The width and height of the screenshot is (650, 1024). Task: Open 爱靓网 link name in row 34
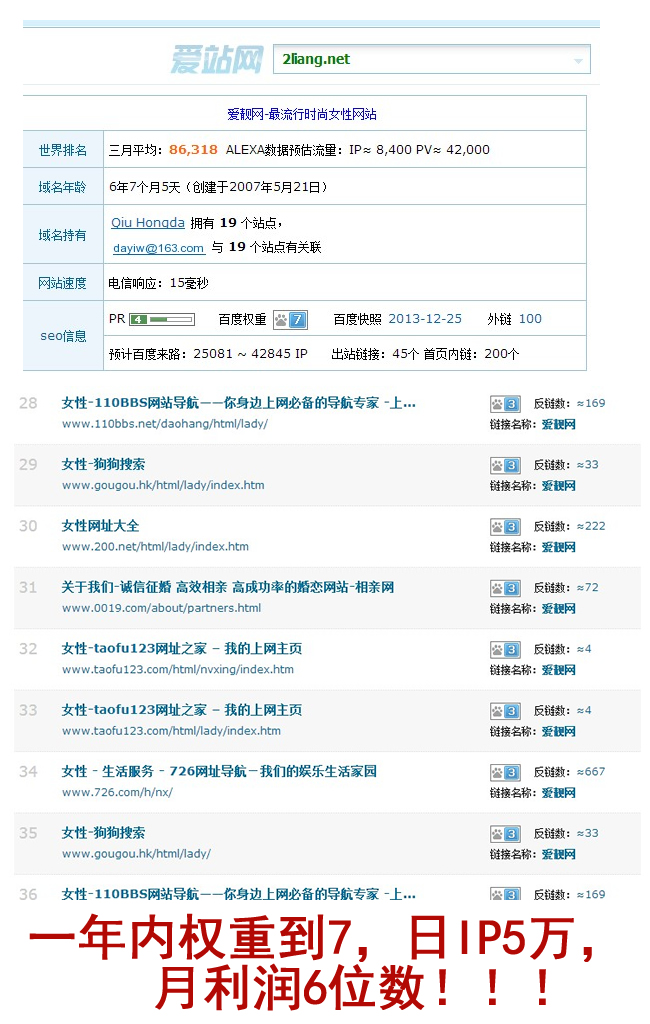[x=559, y=793]
